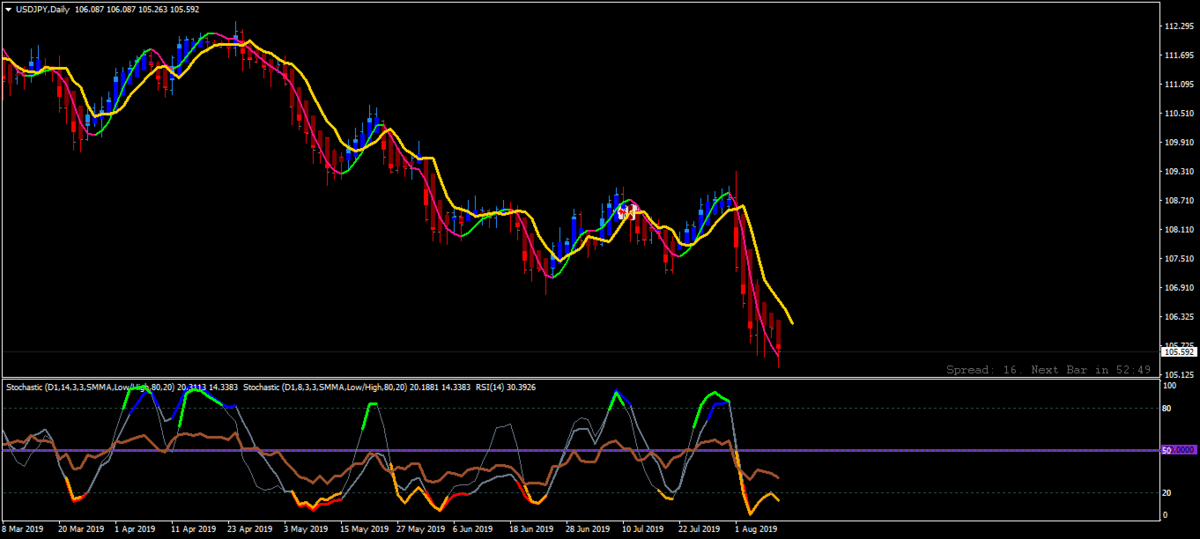1200x539 pixels.
Task: Click the second Stochastic (D1,8,3,3) indicator label
Action: tap(355, 385)
